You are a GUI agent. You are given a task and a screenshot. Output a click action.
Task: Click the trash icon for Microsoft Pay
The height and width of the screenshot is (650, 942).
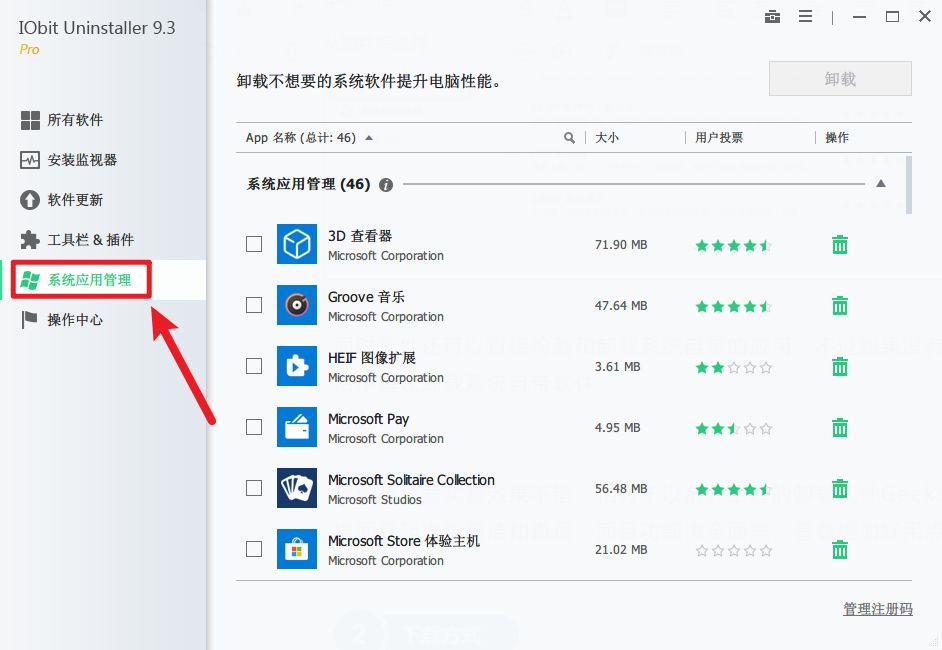[840, 428]
